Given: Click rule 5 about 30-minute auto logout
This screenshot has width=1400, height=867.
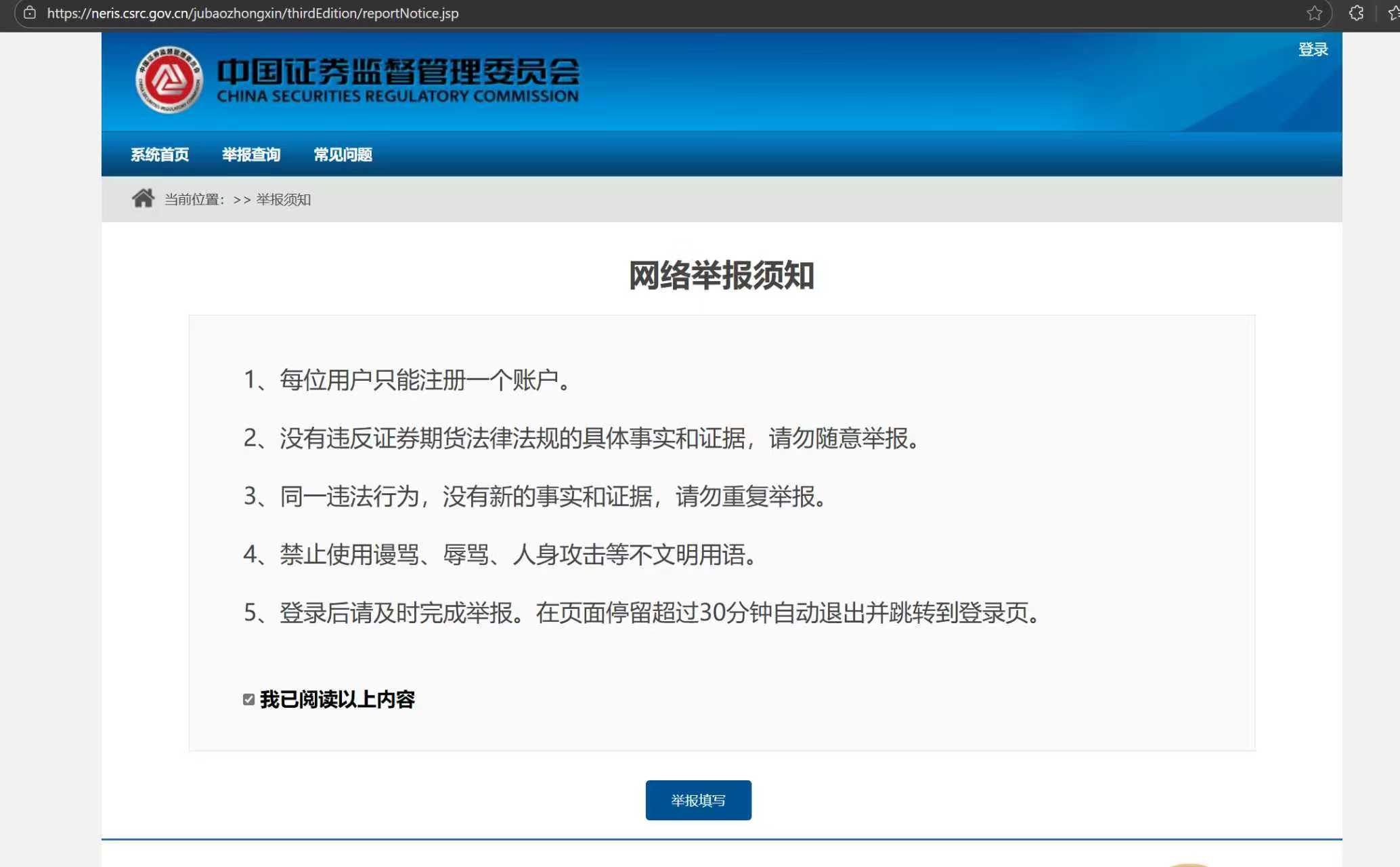Looking at the screenshot, I should coord(642,613).
